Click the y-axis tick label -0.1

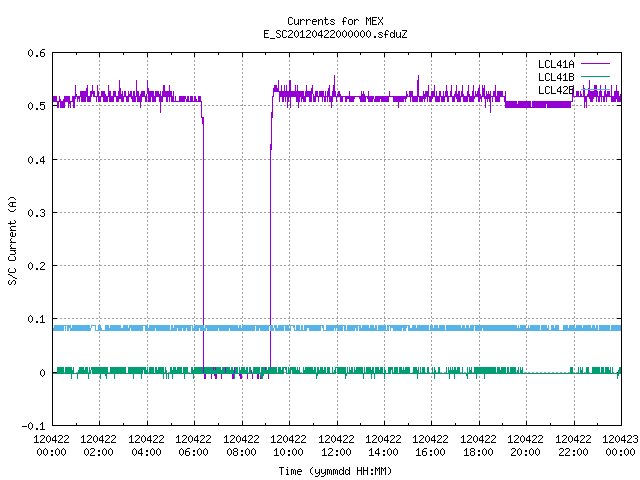33,426
